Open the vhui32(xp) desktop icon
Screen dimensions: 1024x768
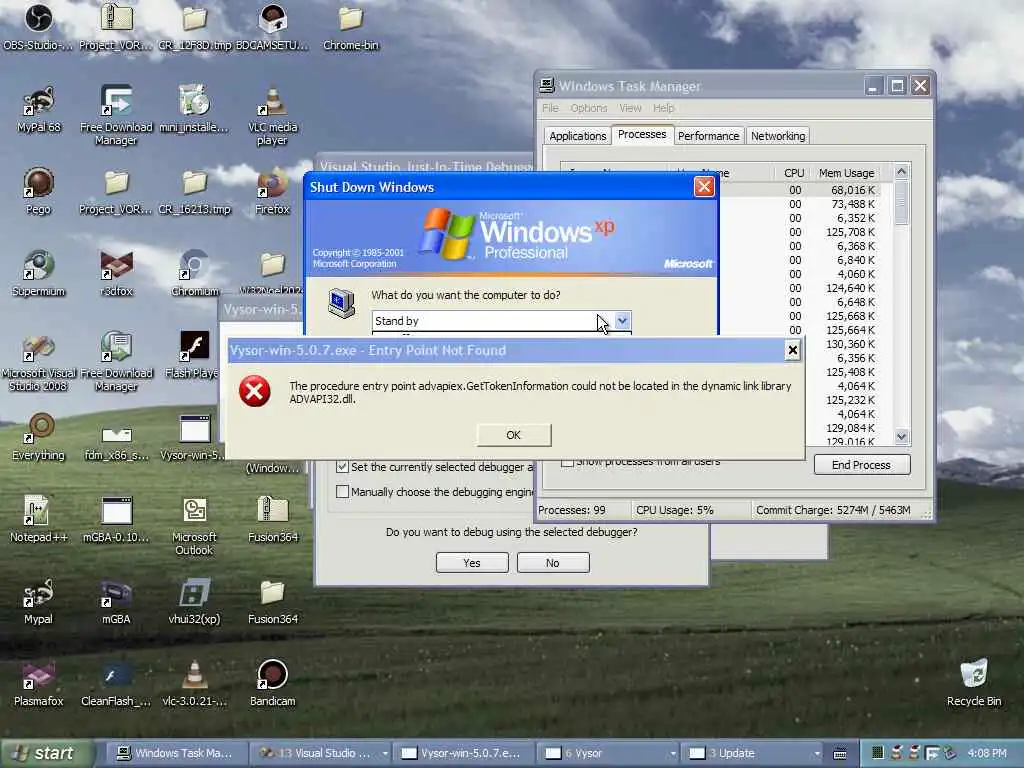[195, 601]
